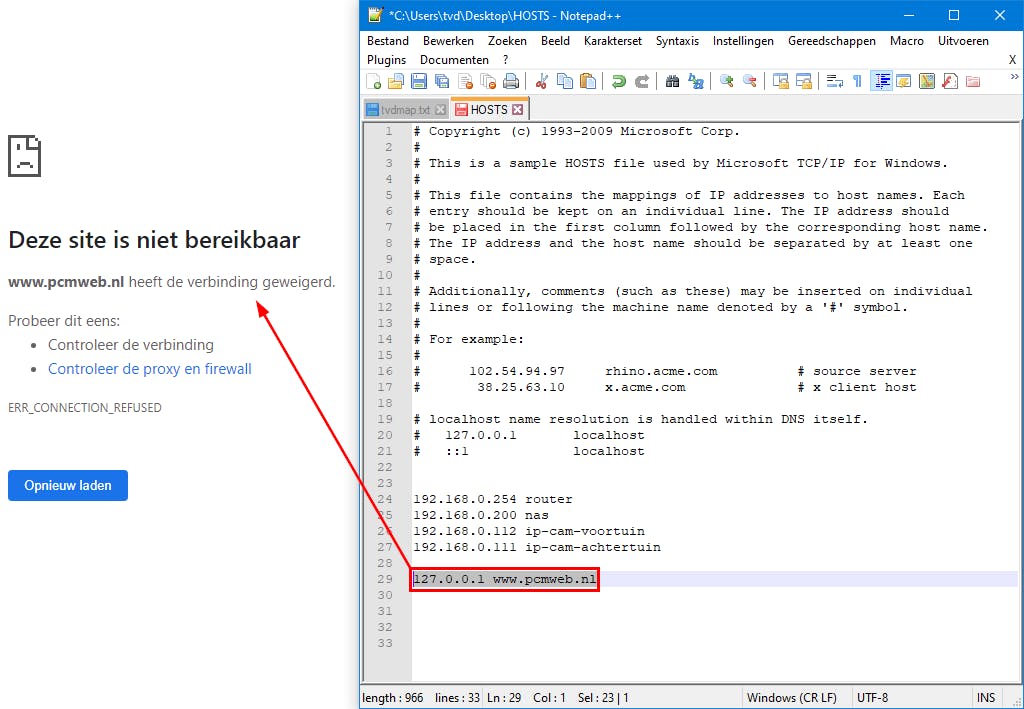Screen dimensions: 1024x709
Task: Open the Function List icon
Action: coord(950,81)
